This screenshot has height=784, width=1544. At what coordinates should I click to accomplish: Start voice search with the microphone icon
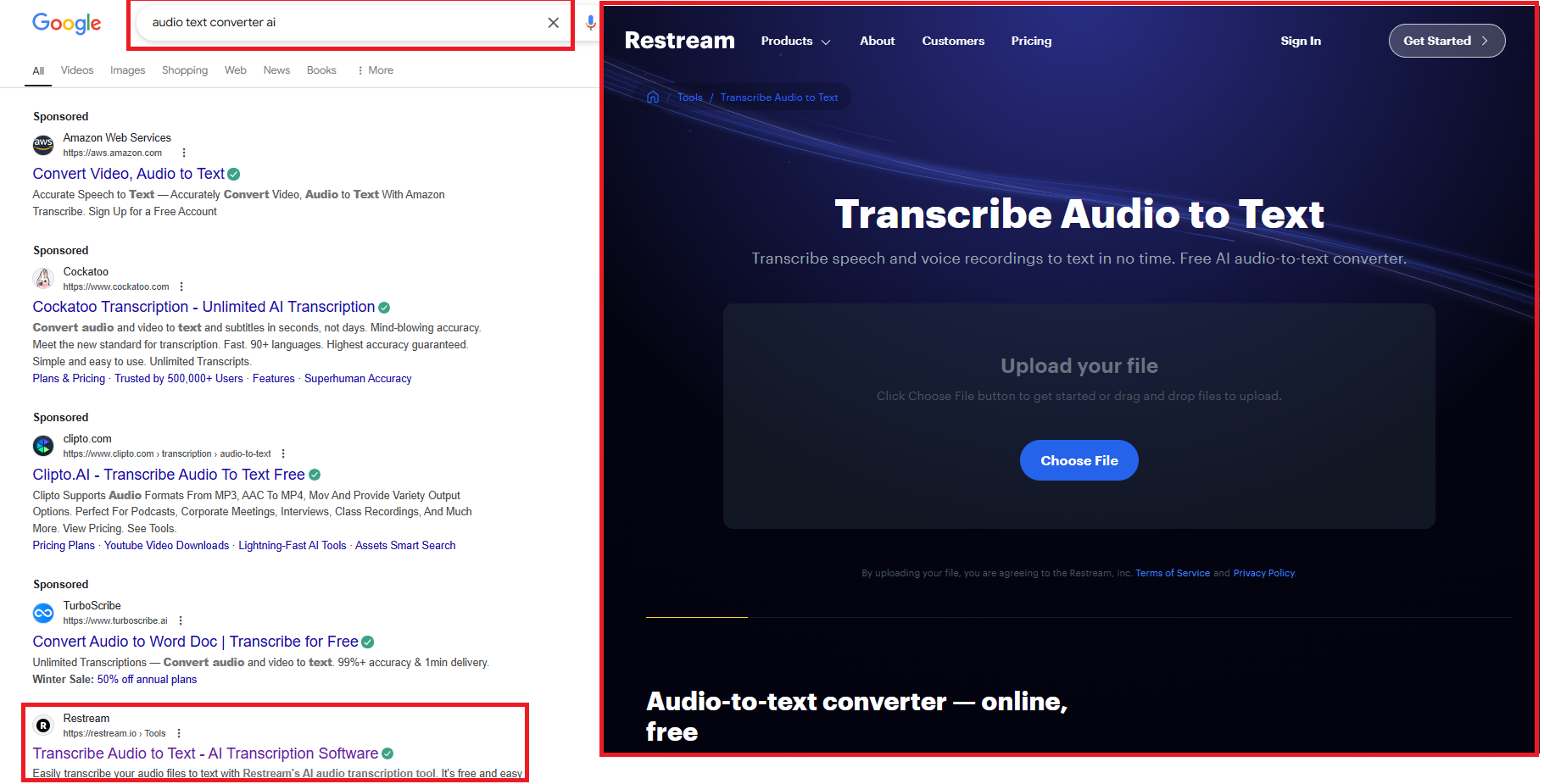[x=591, y=23]
